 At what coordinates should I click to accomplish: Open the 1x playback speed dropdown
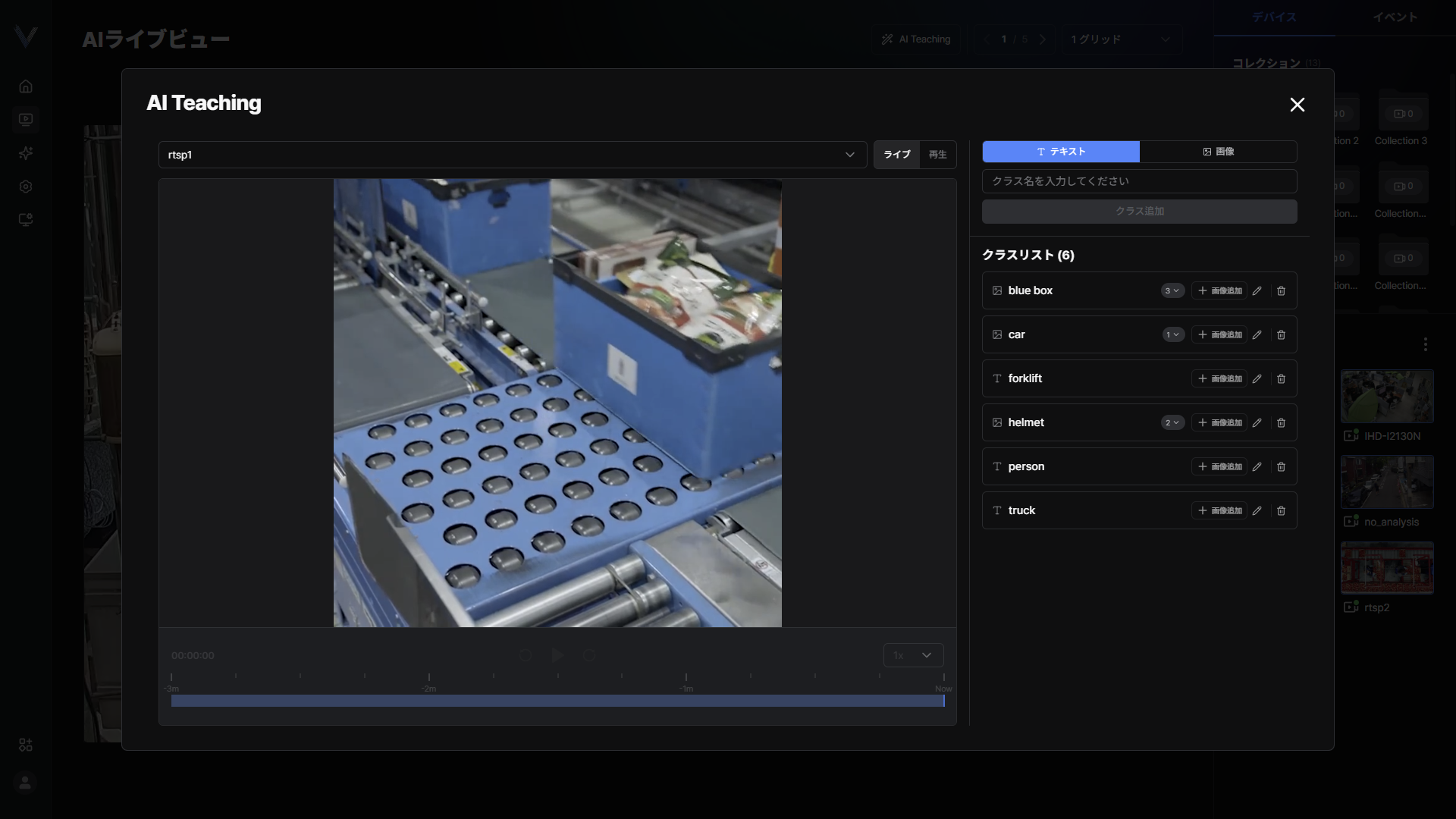click(x=913, y=655)
